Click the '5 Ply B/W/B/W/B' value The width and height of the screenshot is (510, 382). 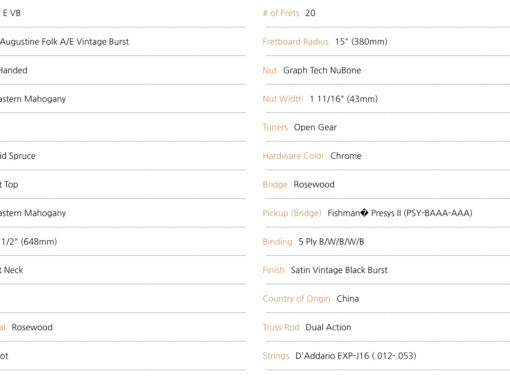(x=331, y=242)
